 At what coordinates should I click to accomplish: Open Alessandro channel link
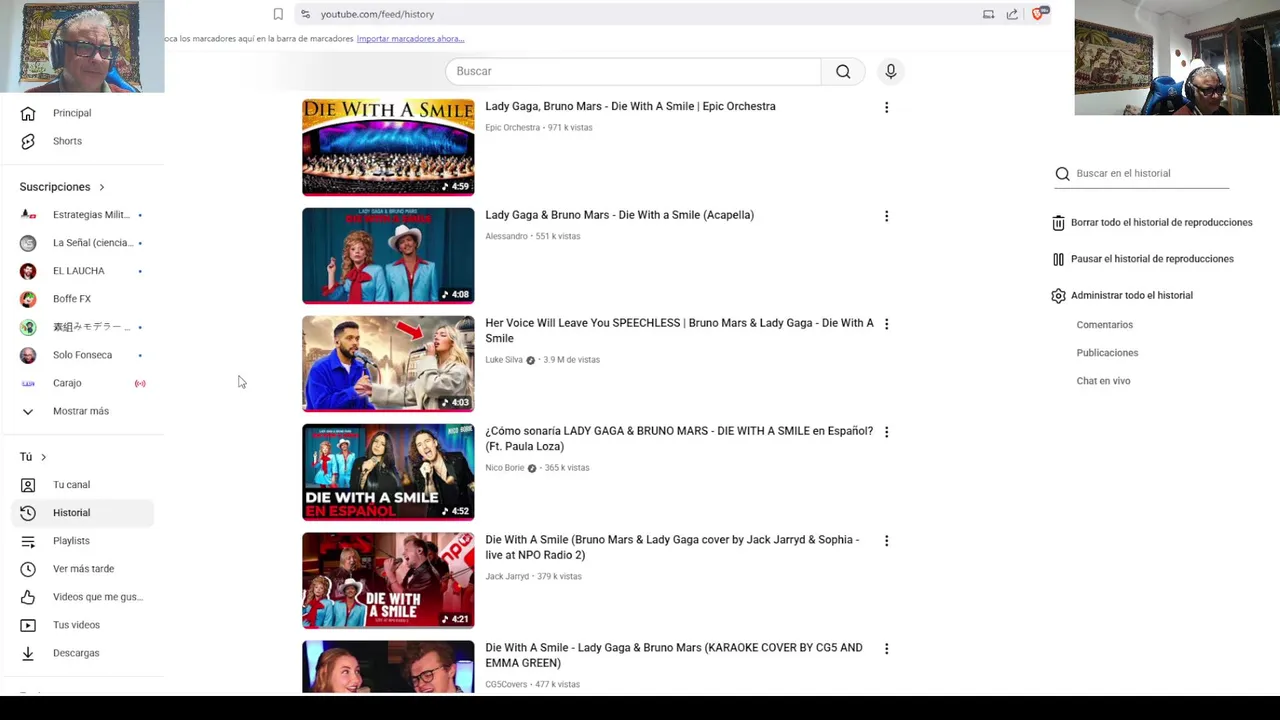(x=506, y=237)
